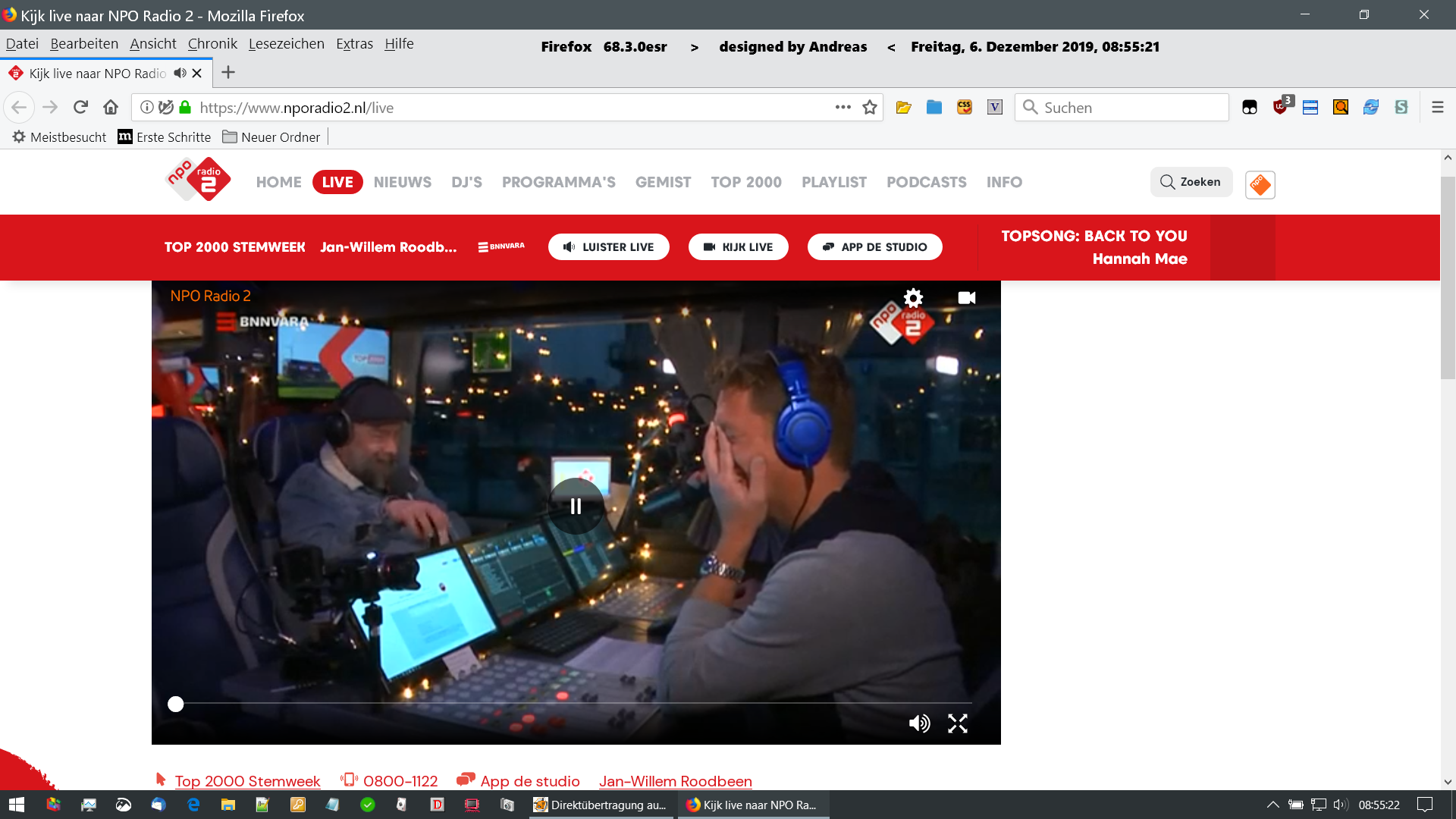1456x819 pixels.
Task: Mute the video player volume
Action: [919, 723]
